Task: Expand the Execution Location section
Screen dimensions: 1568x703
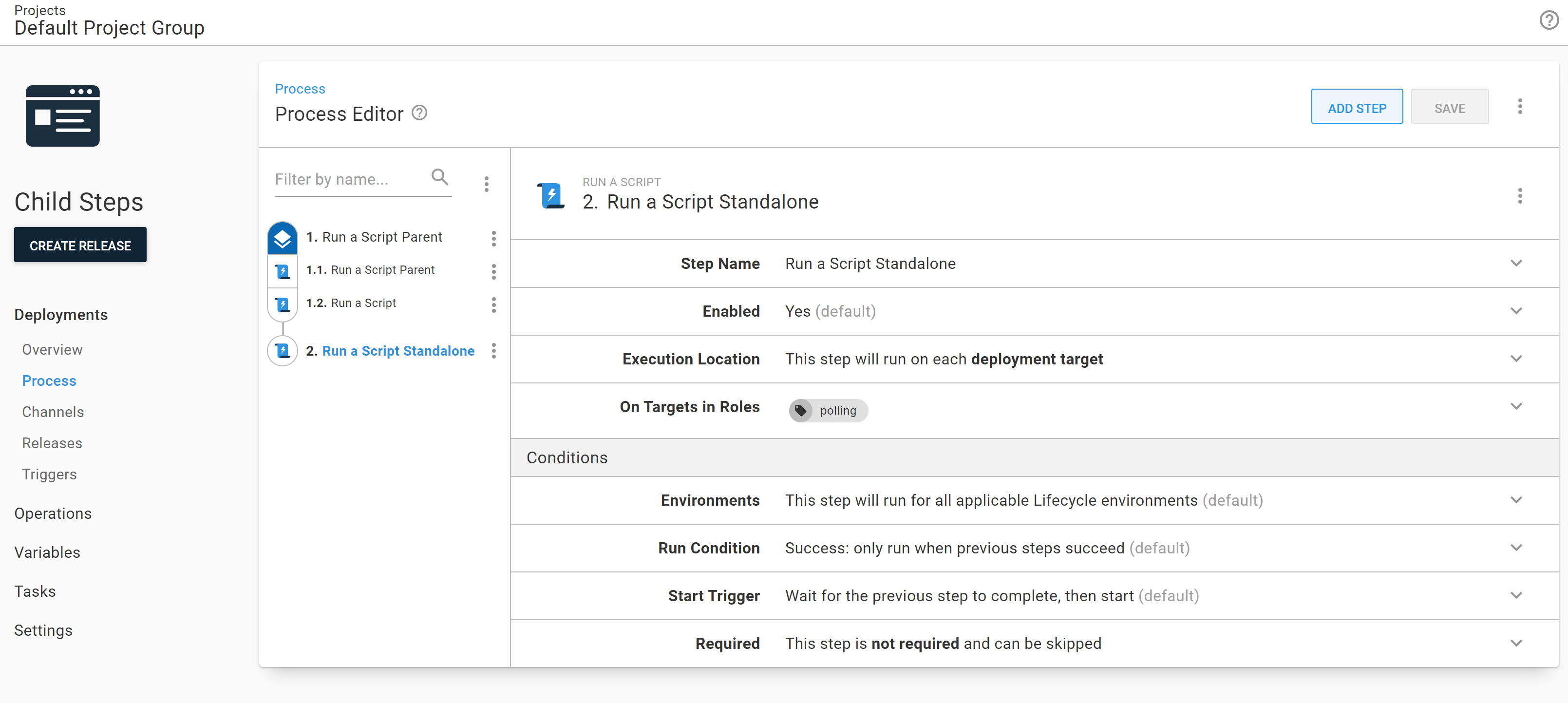Action: click(x=1516, y=359)
